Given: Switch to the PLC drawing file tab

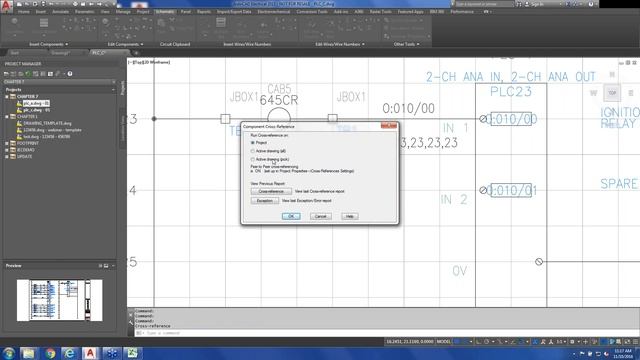Looking at the screenshot, I should pyautogui.click(x=108, y=53).
